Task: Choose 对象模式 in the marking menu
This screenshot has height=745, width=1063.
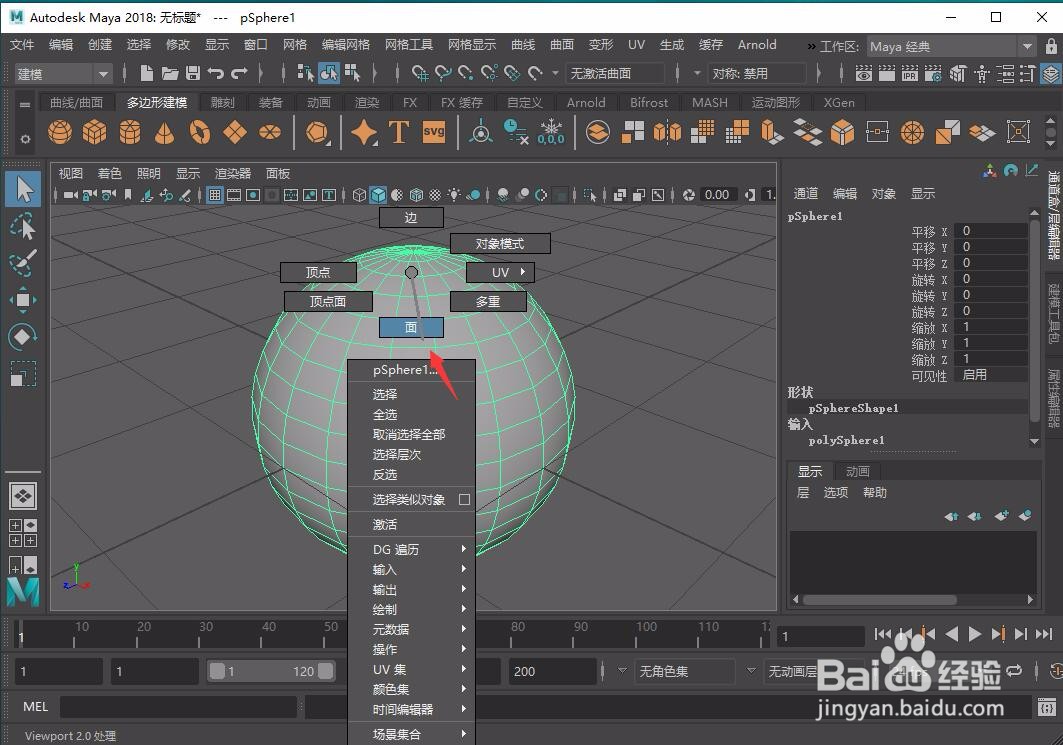Action: [500, 243]
